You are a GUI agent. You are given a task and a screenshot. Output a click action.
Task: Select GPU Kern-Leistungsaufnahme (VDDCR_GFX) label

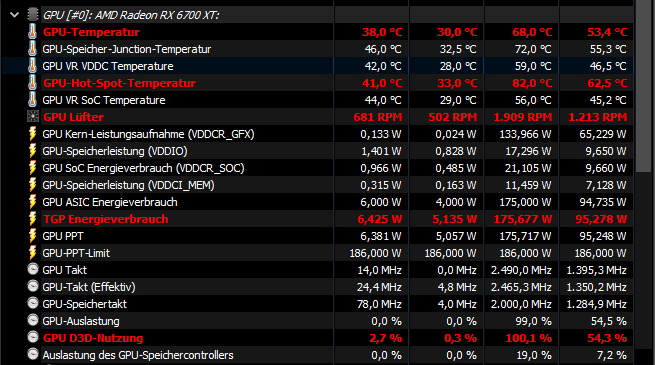148,134
